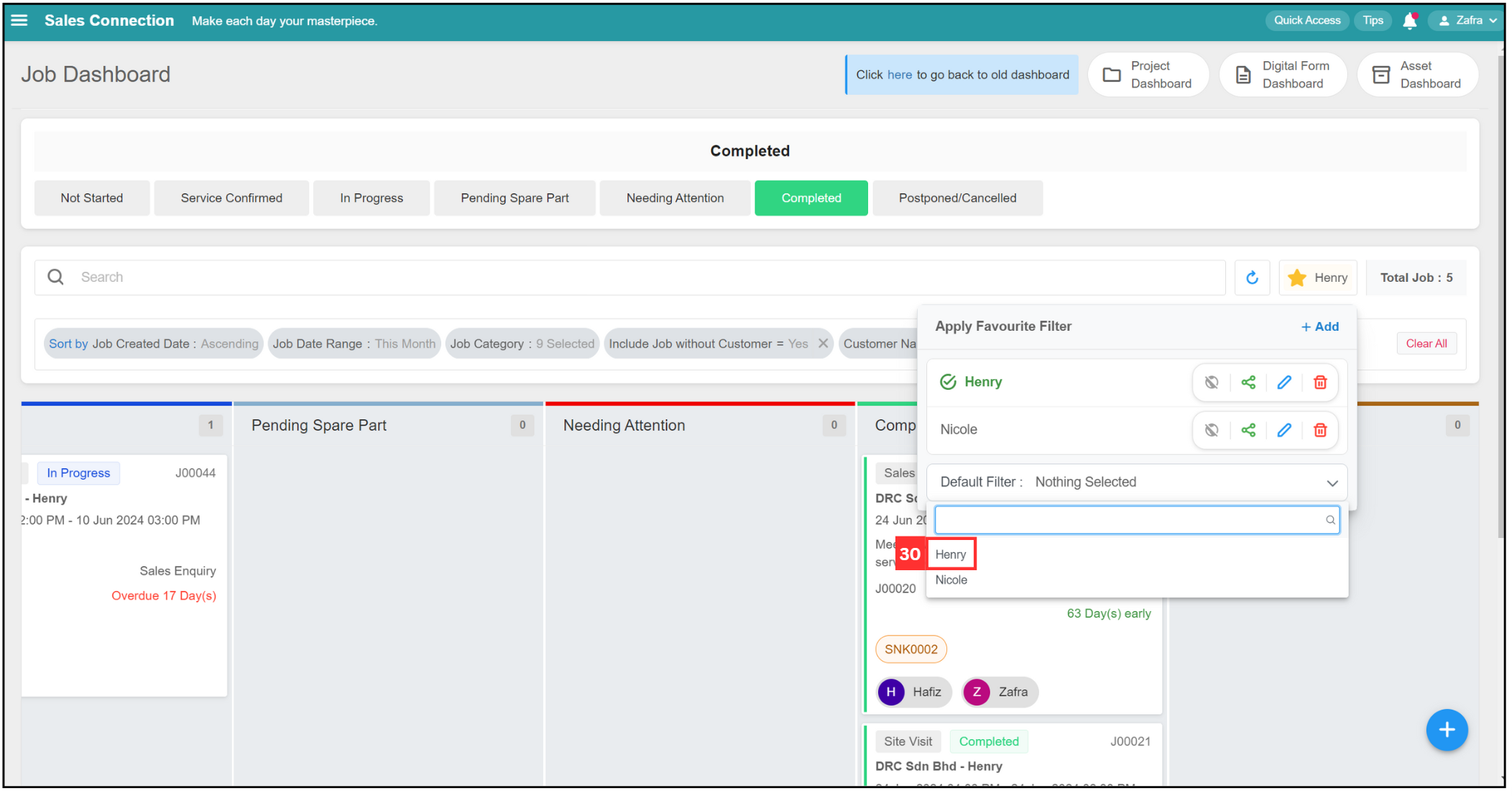Click into the job Search field
The image size is (1512, 796).
630,278
